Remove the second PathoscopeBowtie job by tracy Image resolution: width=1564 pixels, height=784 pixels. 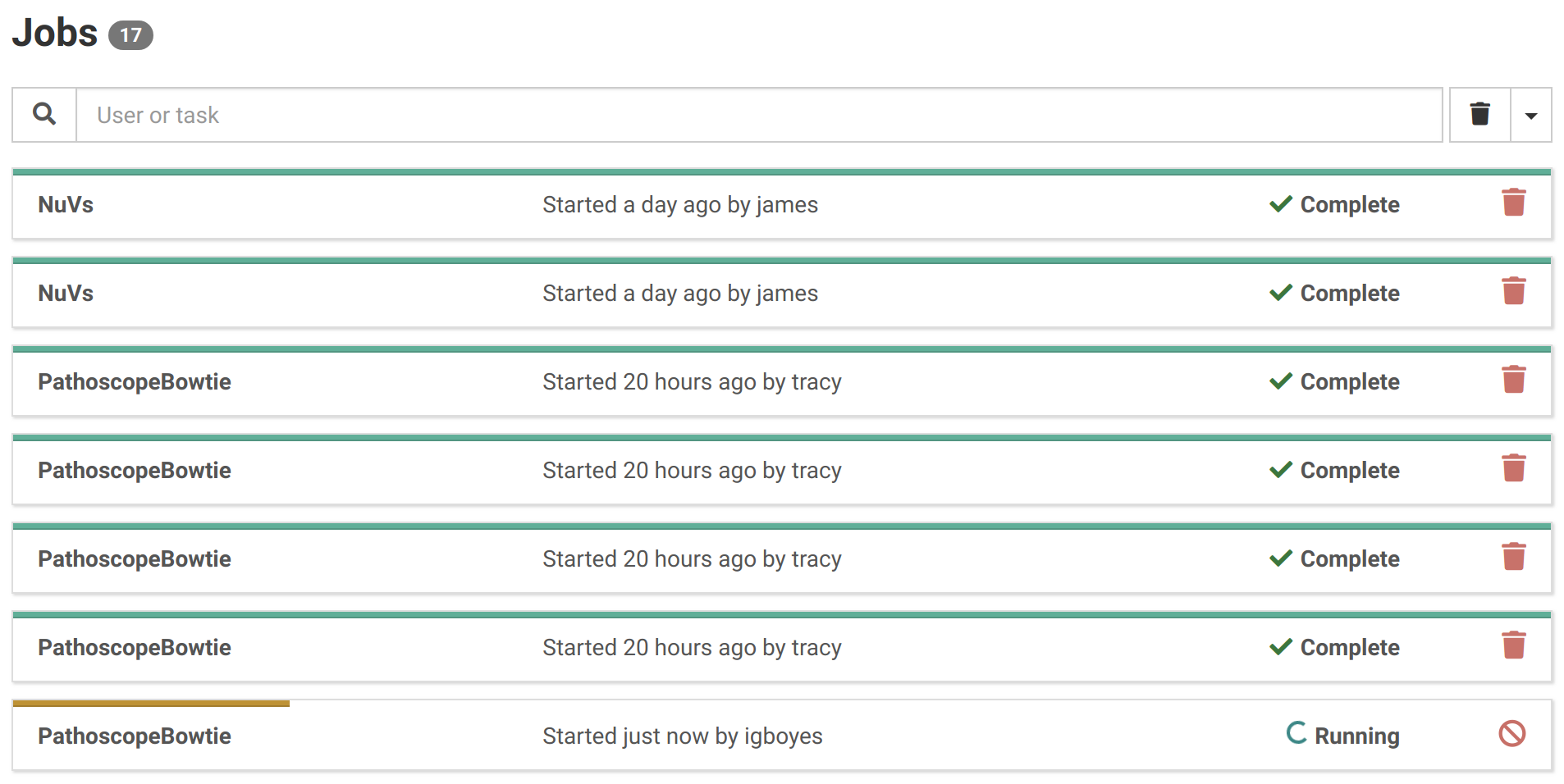tap(1513, 468)
